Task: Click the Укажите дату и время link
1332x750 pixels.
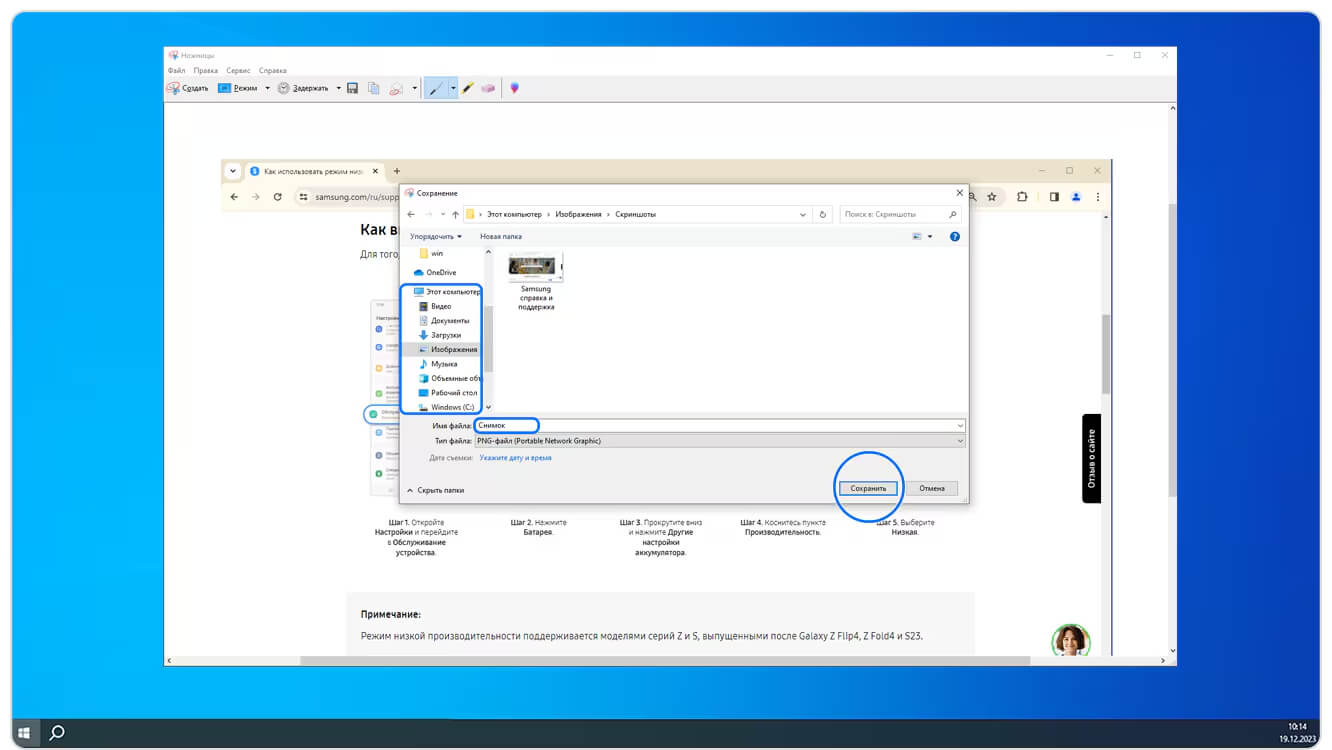Action: point(515,458)
